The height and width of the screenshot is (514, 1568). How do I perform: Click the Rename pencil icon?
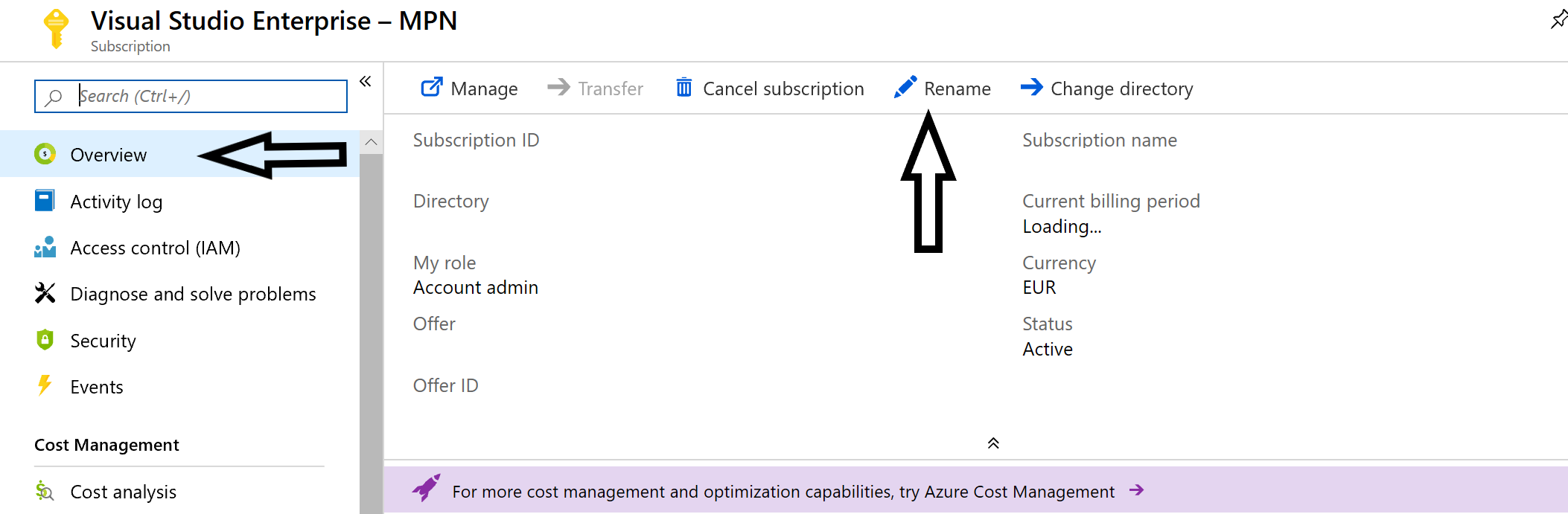click(x=905, y=88)
